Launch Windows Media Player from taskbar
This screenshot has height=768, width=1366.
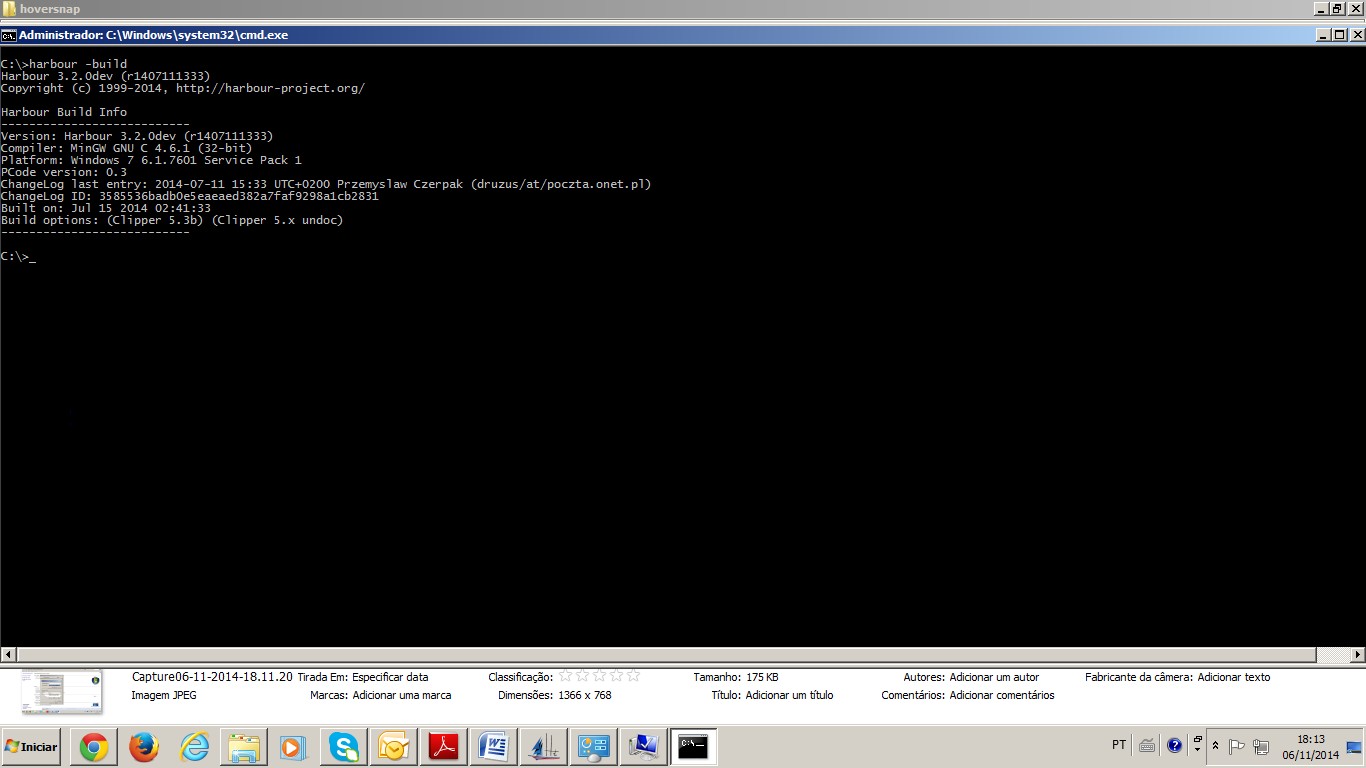(294, 747)
